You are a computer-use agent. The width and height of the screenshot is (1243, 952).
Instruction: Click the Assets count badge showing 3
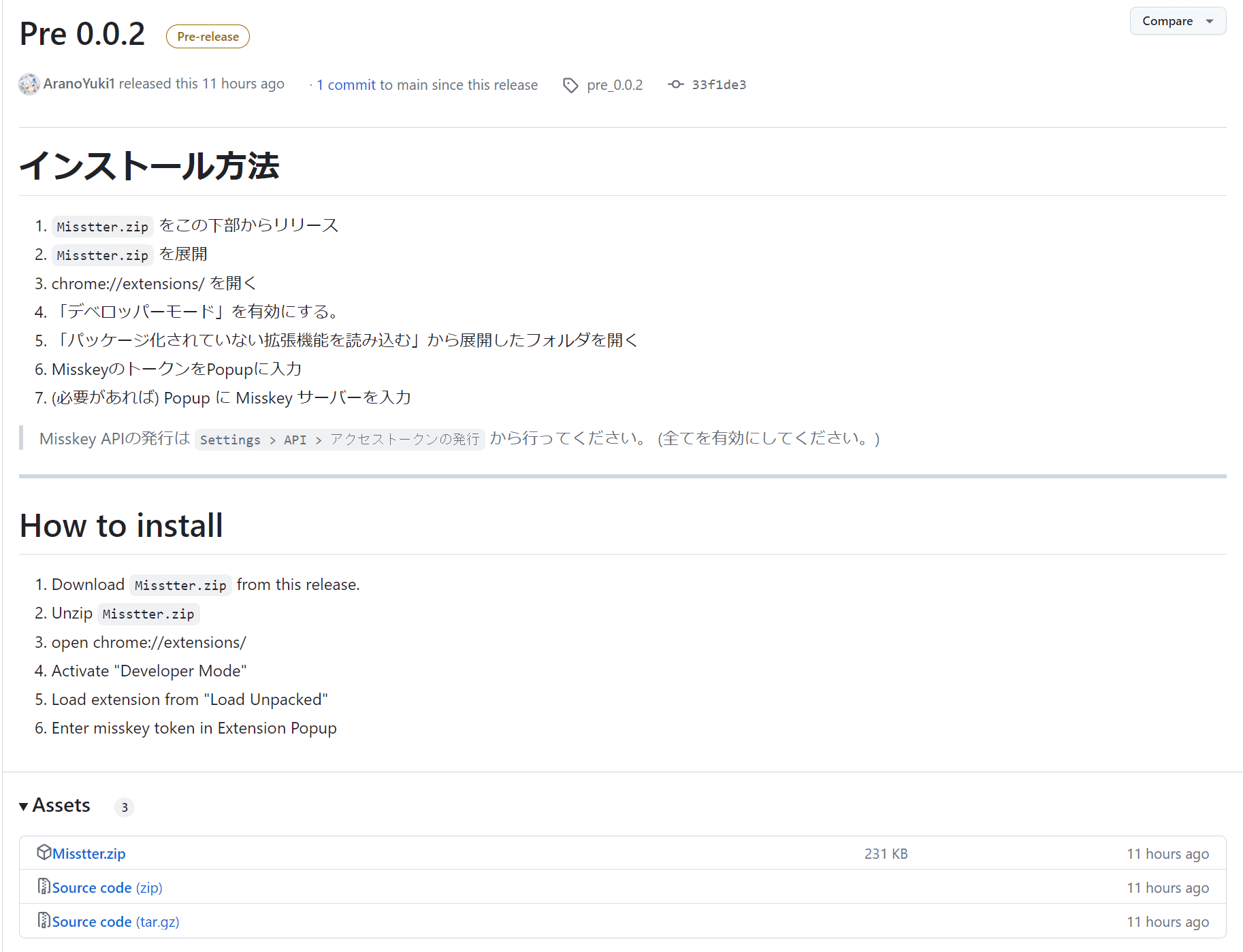pos(125,807)
